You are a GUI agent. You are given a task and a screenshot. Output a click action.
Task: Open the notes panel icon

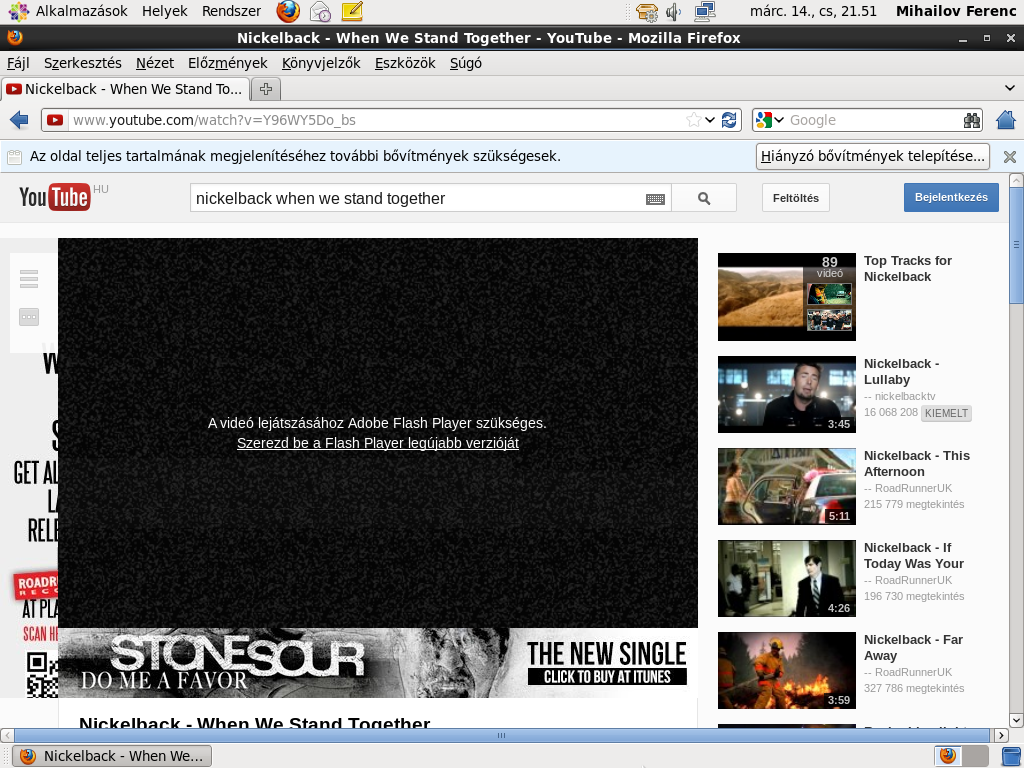pos(352,10)
